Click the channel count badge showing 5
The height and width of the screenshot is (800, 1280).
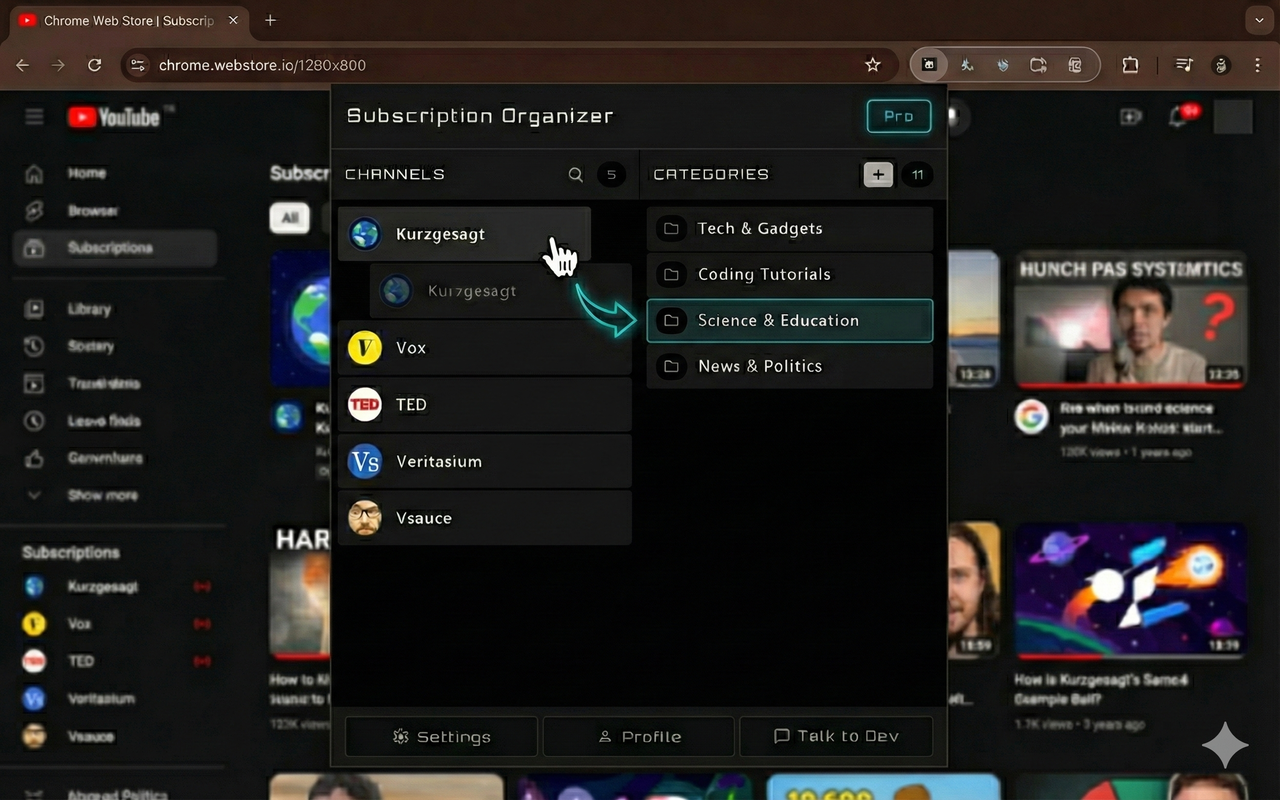click(x=612, y=174)
